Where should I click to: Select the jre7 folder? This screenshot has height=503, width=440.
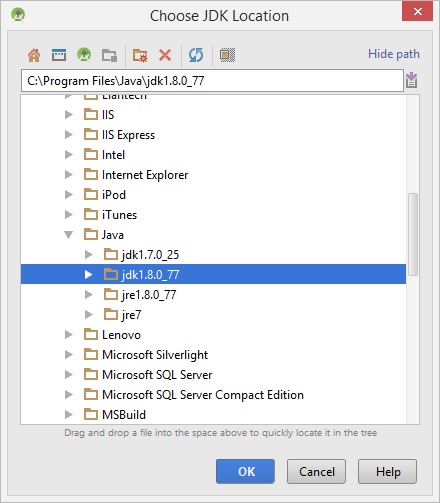122,315
